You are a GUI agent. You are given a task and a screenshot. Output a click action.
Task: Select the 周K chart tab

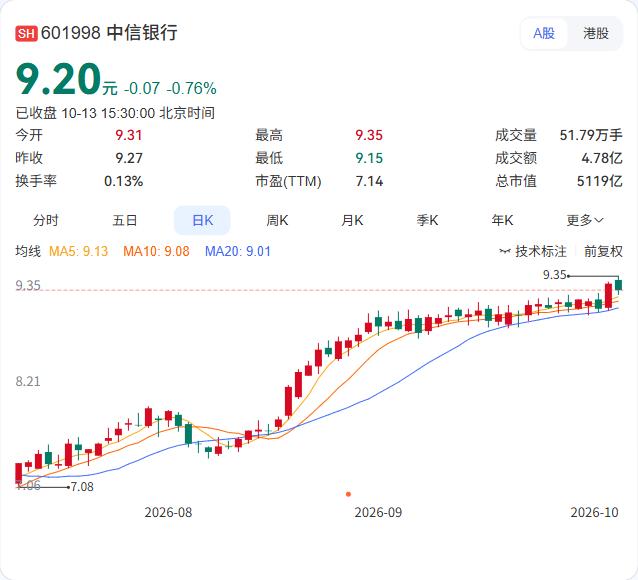point(277,221)
